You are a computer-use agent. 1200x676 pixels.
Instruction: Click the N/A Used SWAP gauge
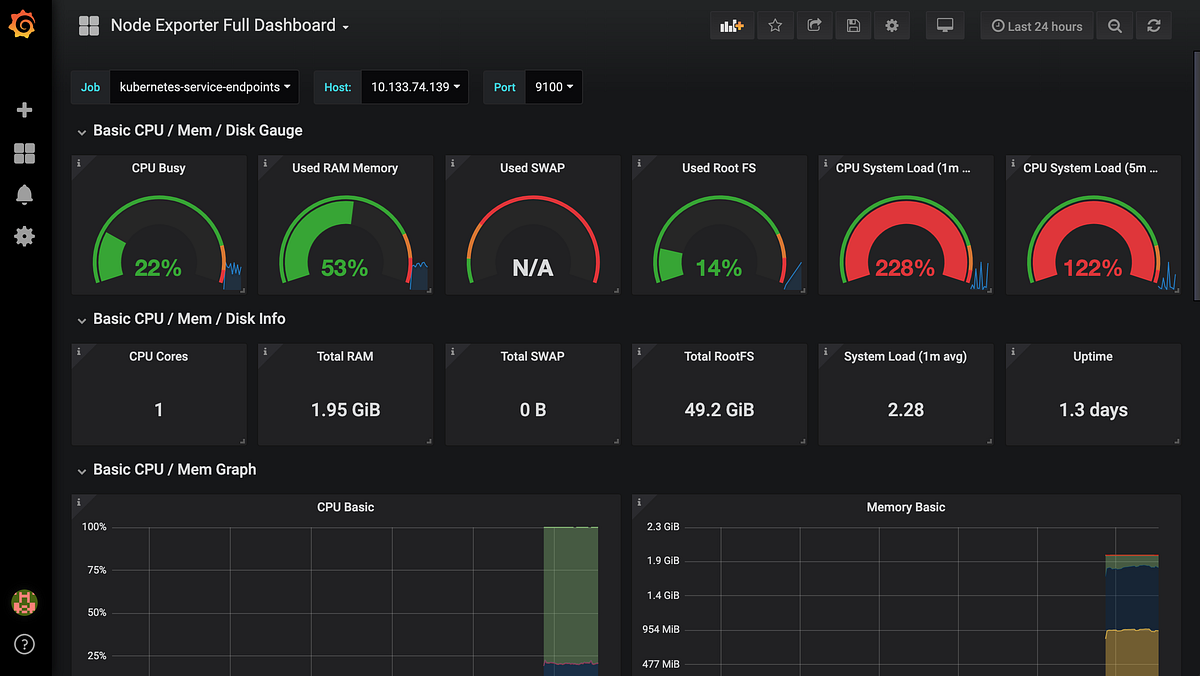click(532, 240)
